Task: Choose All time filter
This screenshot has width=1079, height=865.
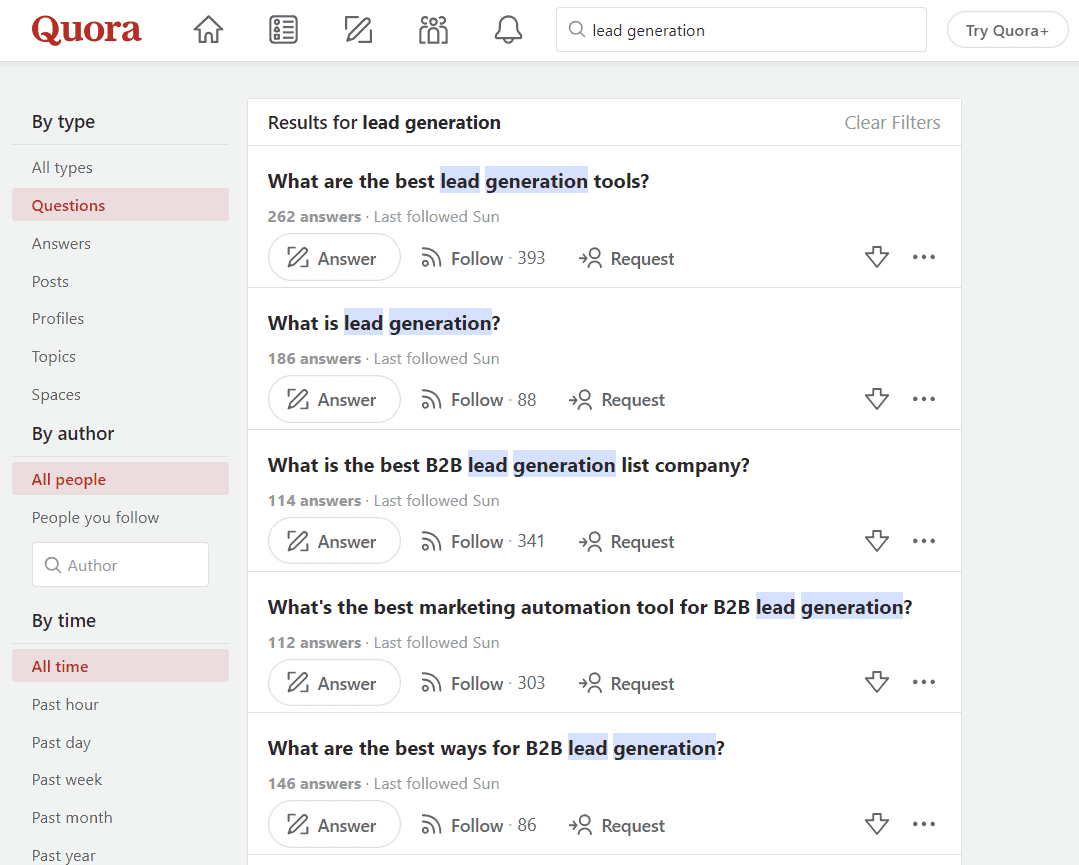Action: tap(120, 666)
